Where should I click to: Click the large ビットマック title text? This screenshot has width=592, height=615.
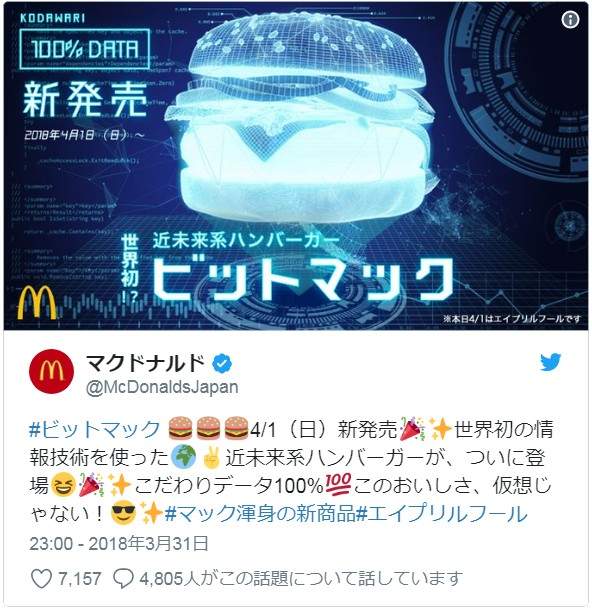(x=303, y=280)
